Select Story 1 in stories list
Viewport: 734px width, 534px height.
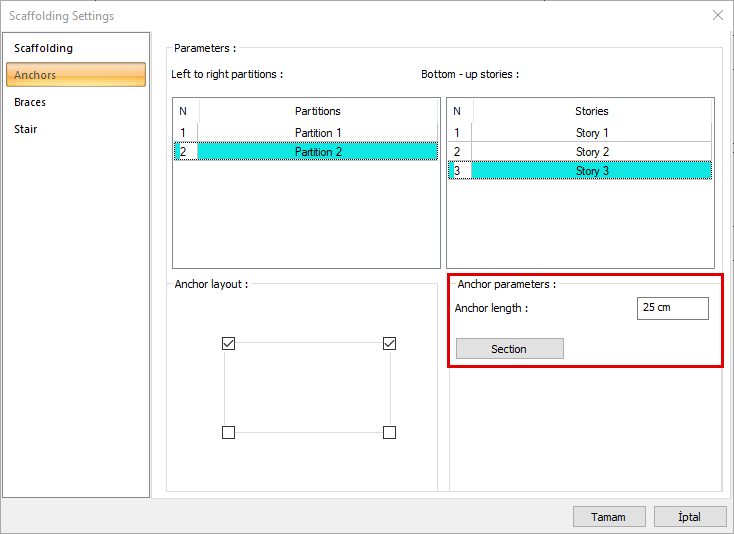(591, 133)
